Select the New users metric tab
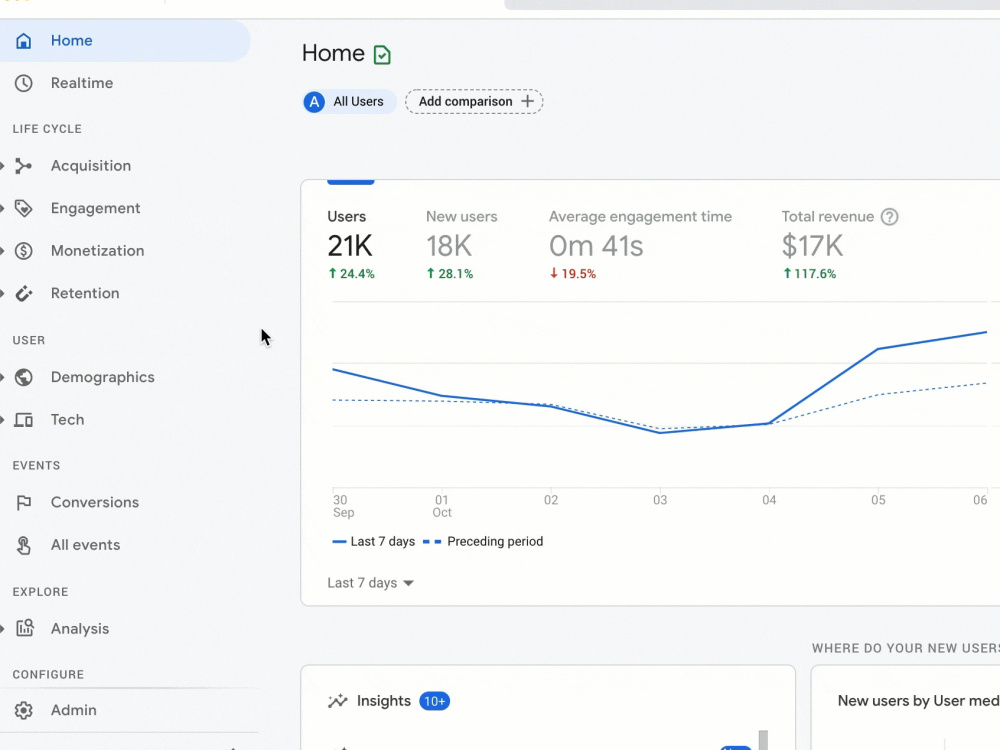This screenshot has width=1000, height=750. (461, 246)
